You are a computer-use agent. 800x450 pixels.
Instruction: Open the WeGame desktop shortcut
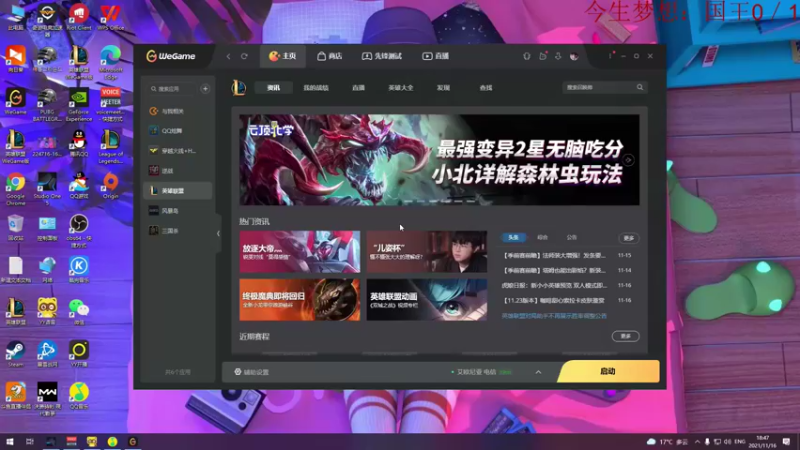point(15,101)
